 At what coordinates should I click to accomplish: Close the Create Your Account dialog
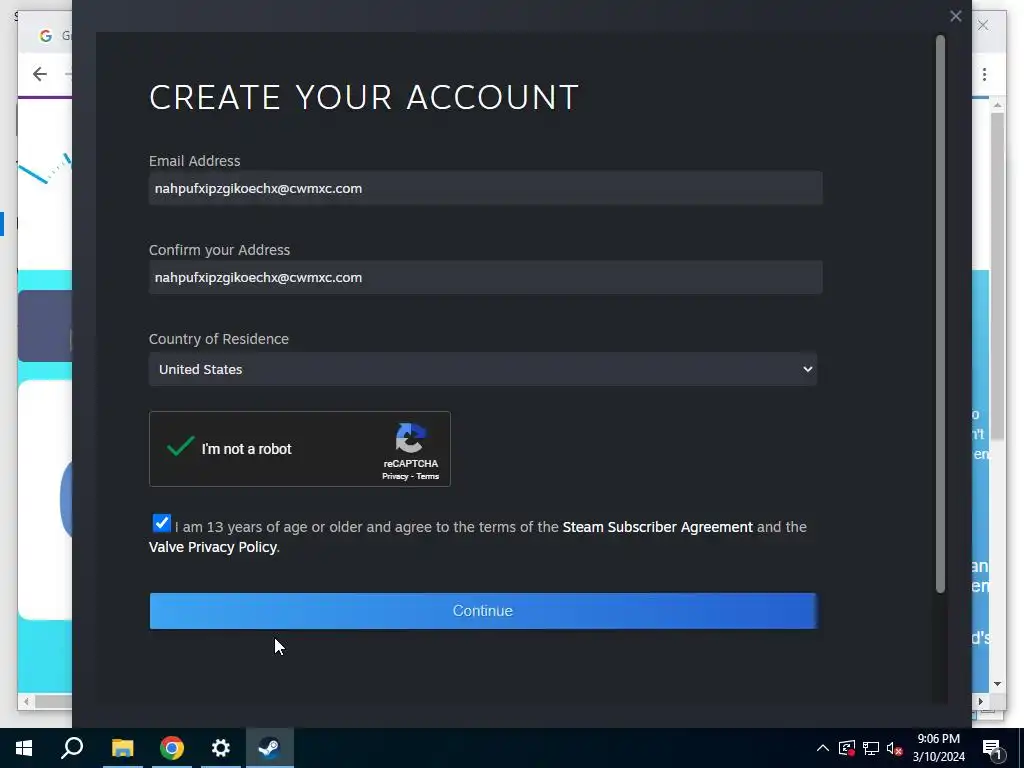click(x=955, y=16)
